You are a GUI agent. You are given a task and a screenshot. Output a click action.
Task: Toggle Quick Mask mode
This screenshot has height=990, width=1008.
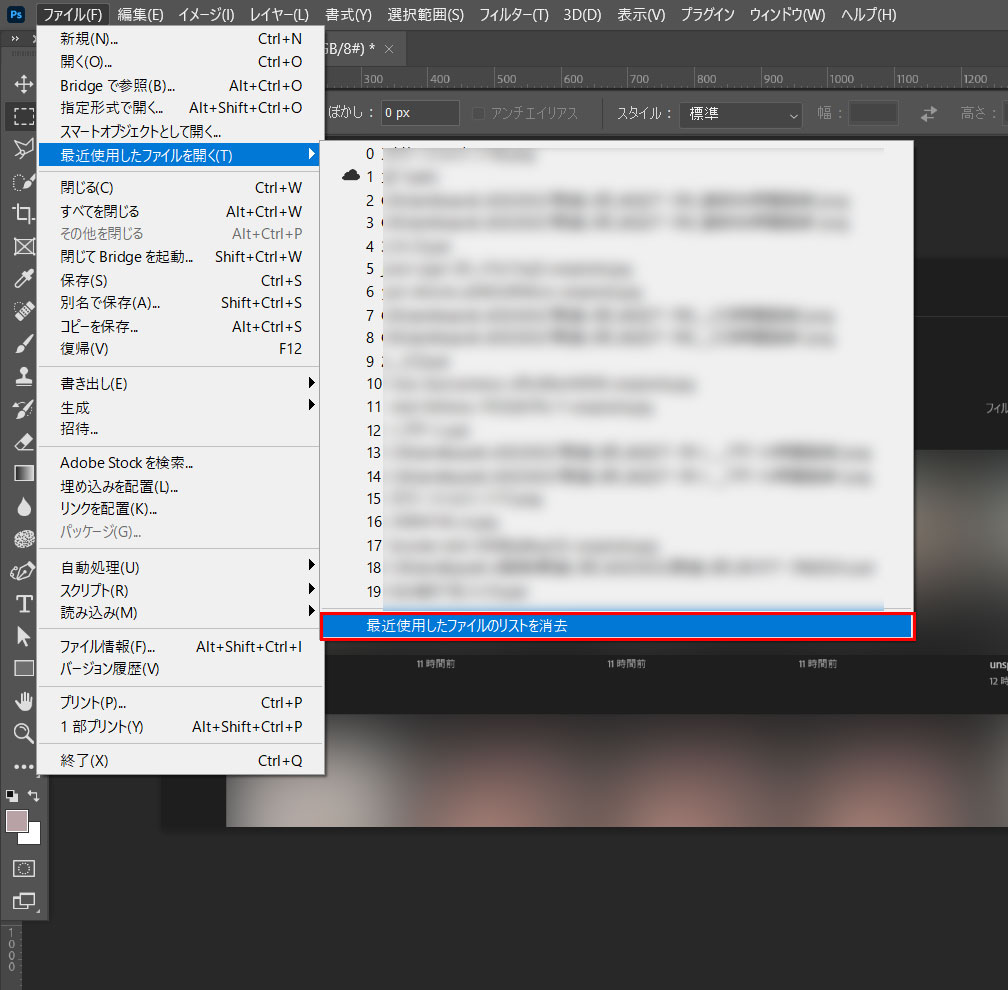(x=24, y=868)
